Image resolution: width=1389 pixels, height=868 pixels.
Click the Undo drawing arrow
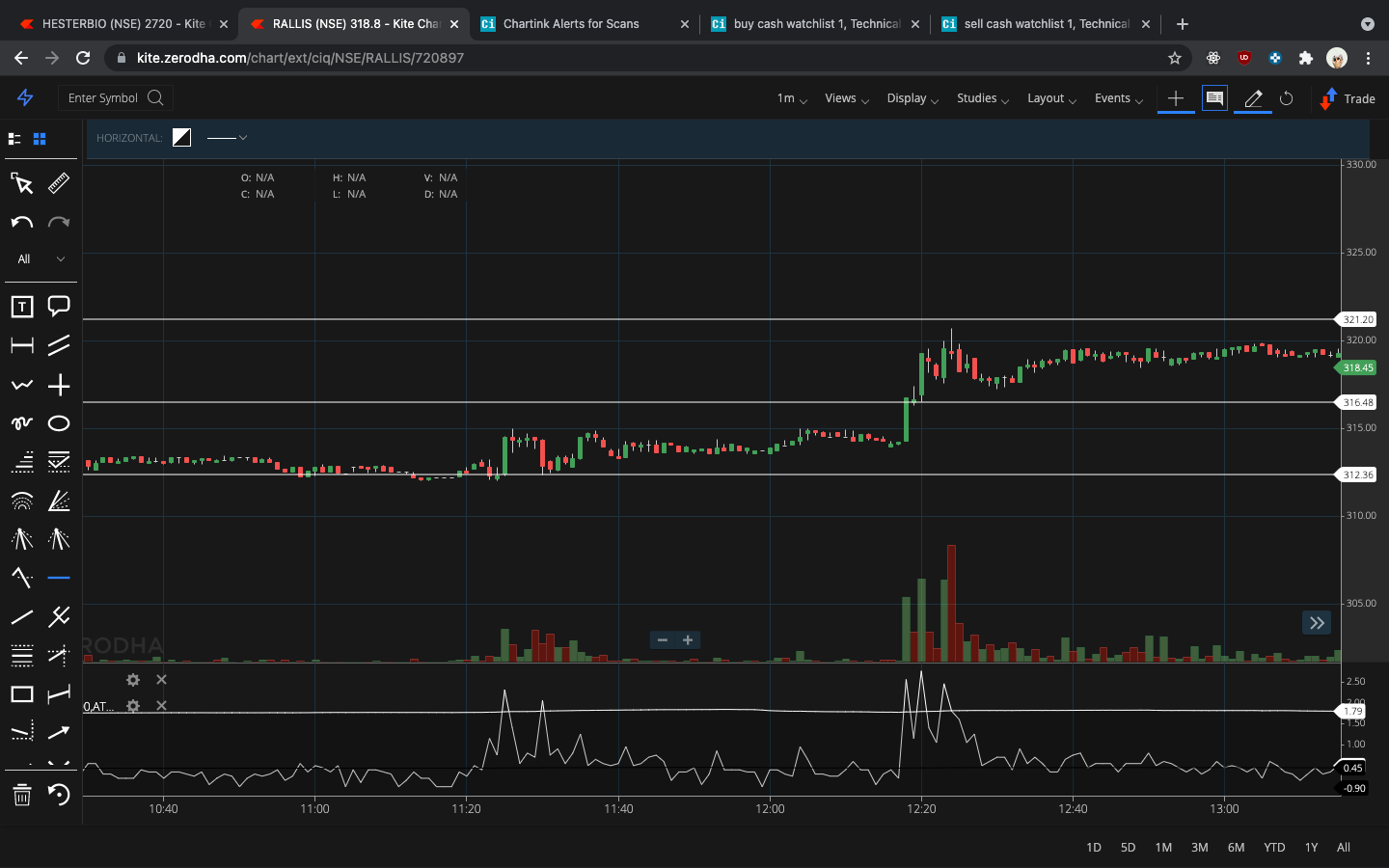coord(21,223)
